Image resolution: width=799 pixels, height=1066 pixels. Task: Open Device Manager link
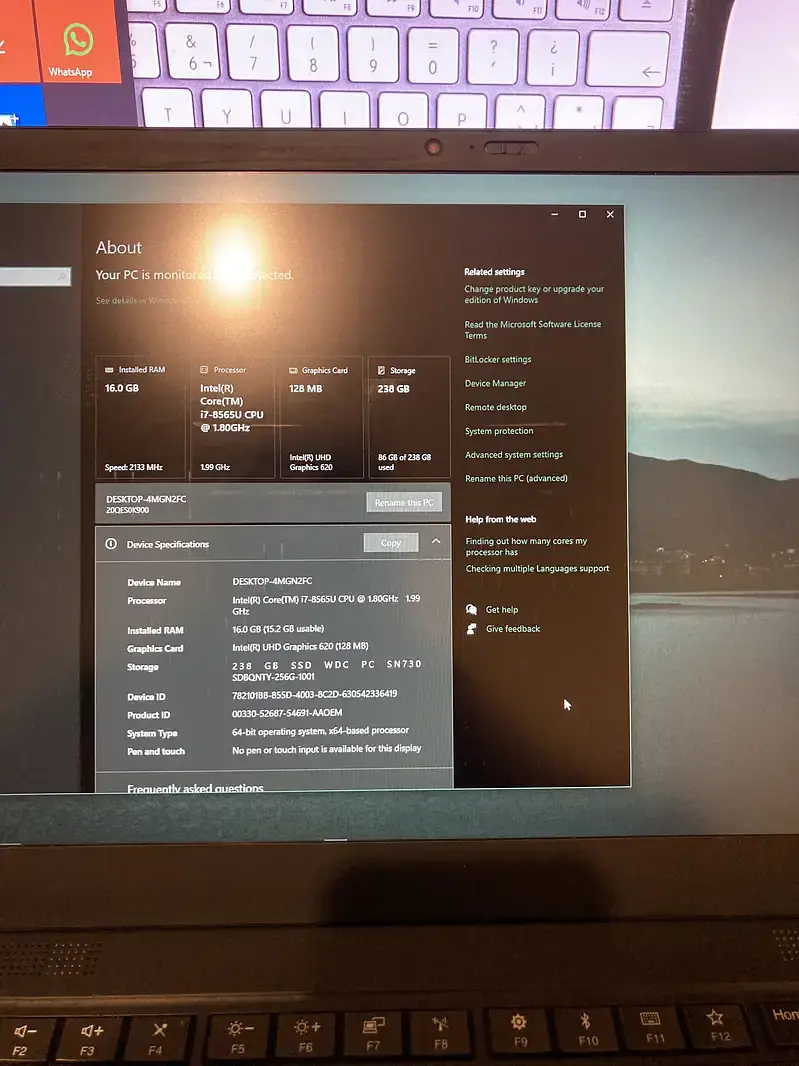click(x=495, y=384)
